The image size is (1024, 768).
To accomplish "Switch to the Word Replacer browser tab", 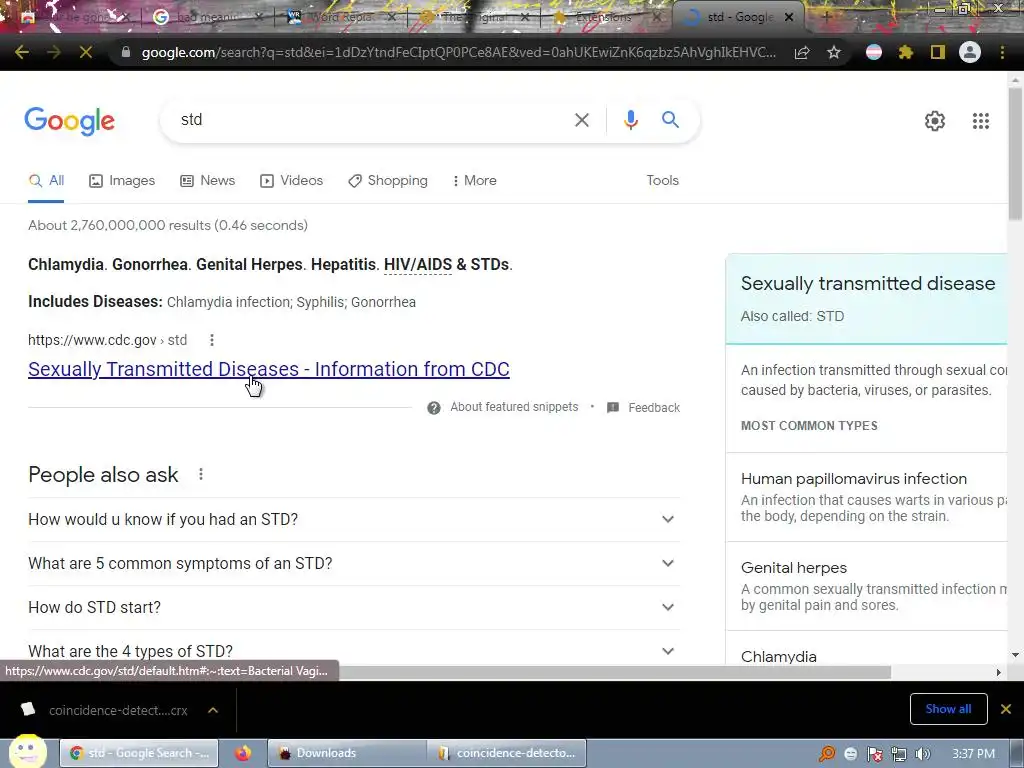I will pos(340,18).
